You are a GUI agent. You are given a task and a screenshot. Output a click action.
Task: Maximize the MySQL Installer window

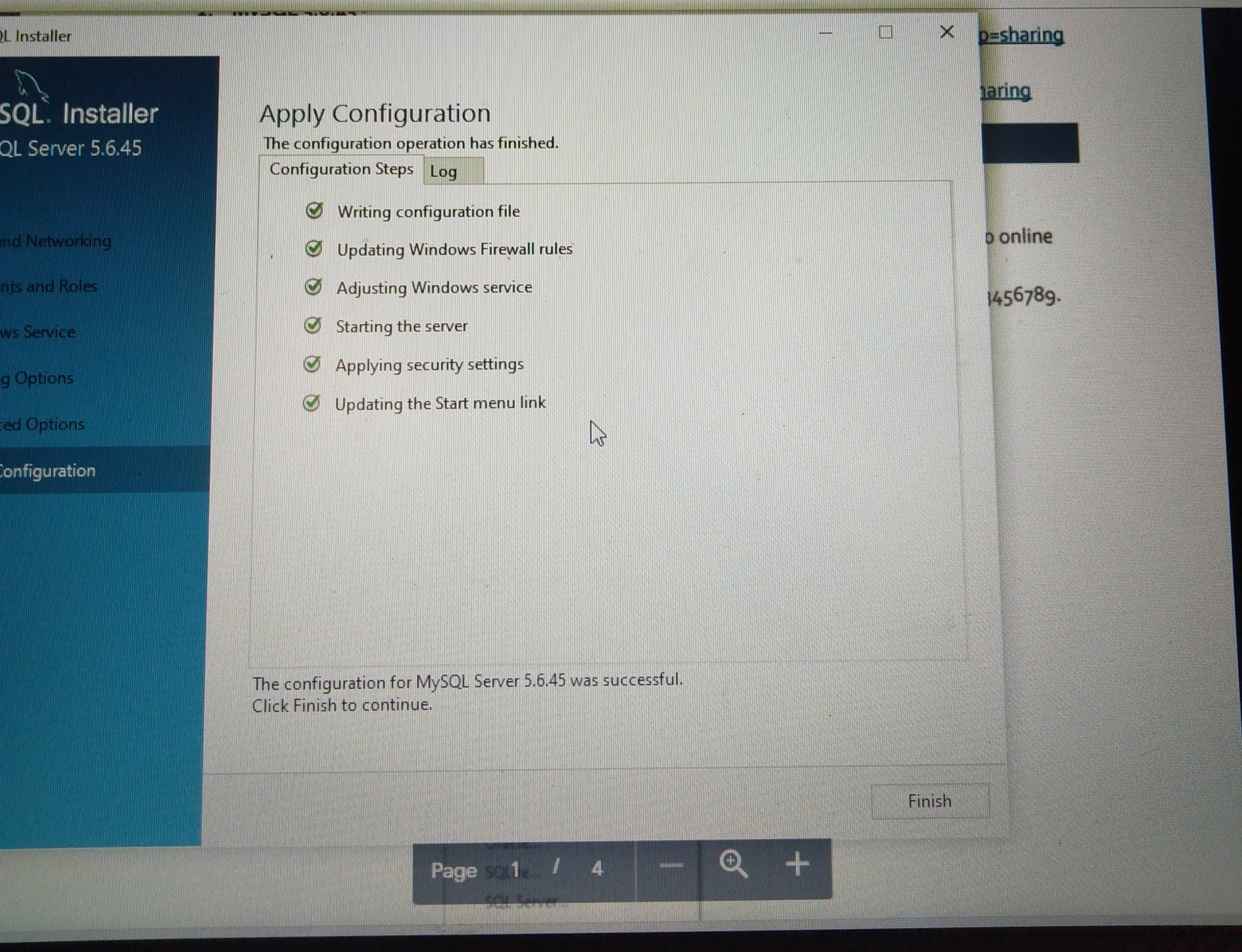885,32
